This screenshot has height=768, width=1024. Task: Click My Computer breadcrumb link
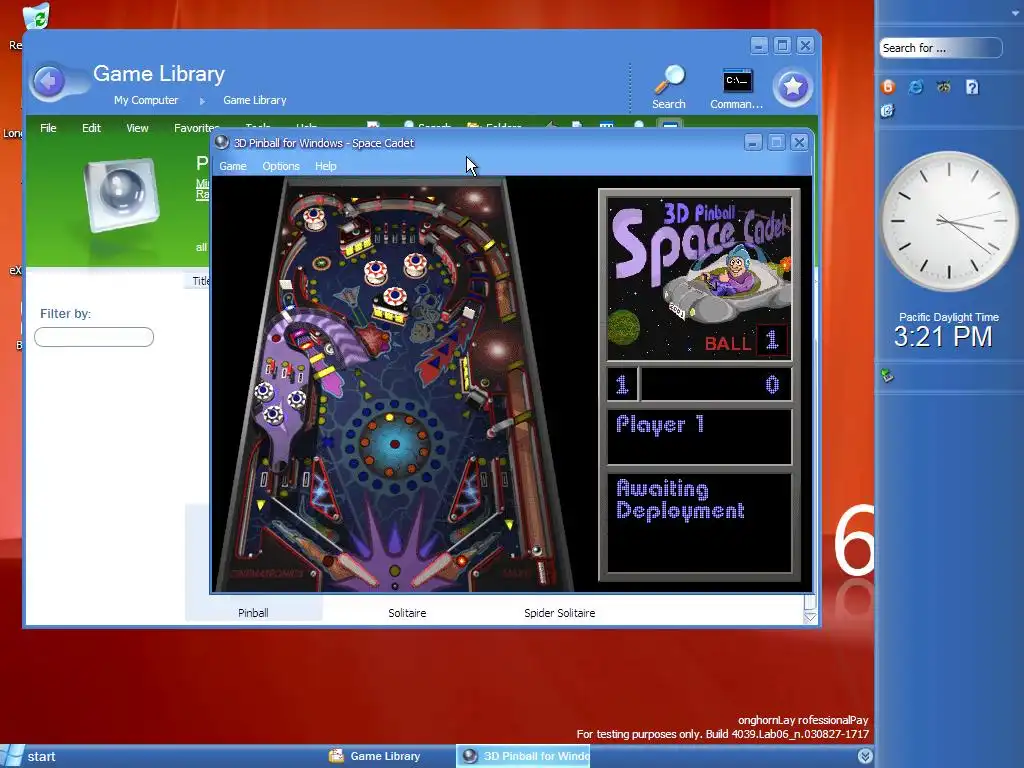146,100
